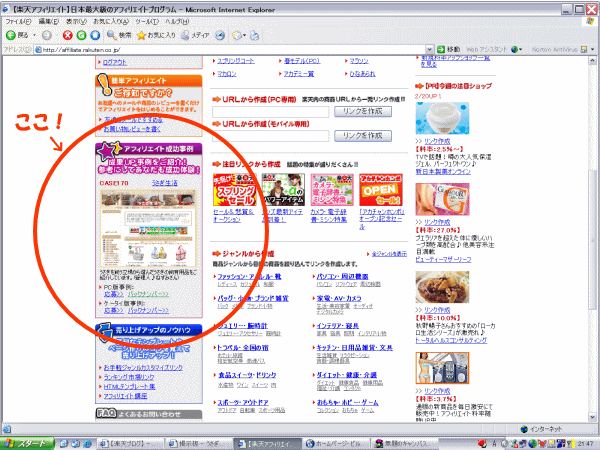600x450 pixels.
Task: Click the モバイル専用 URL input field
Action: 271,136
